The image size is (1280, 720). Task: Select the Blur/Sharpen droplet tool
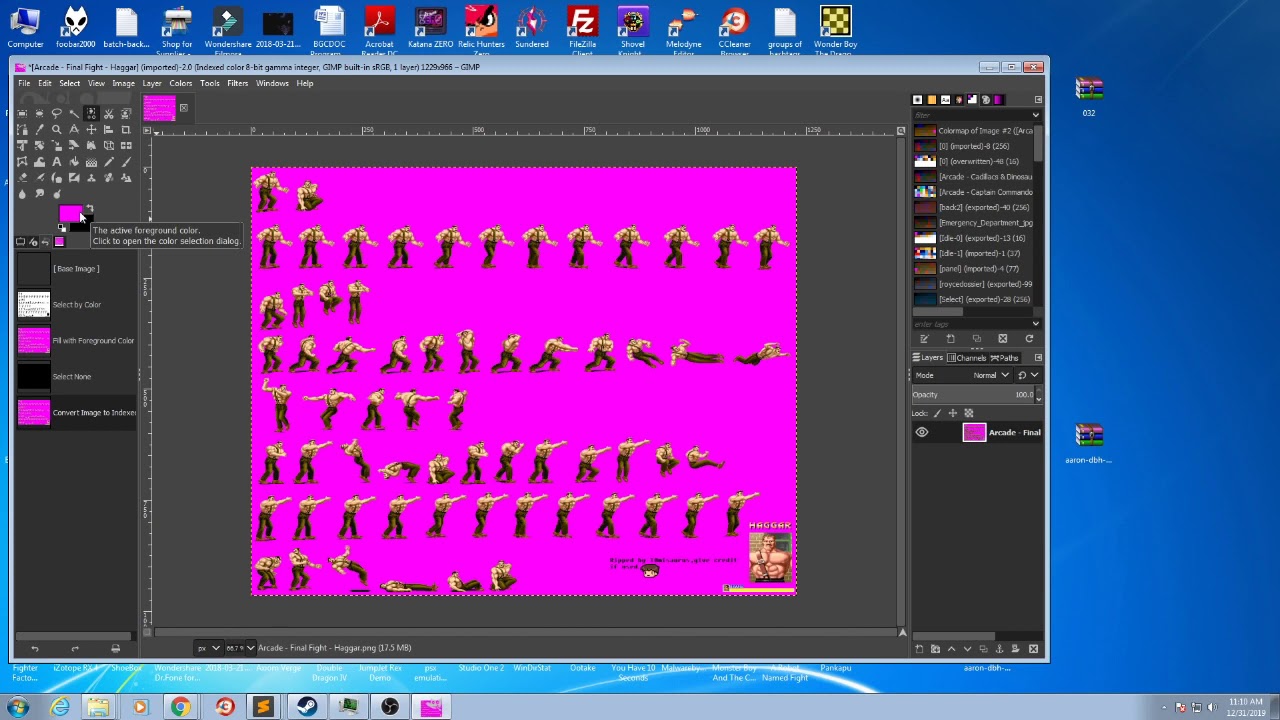[x=22, y=194]
